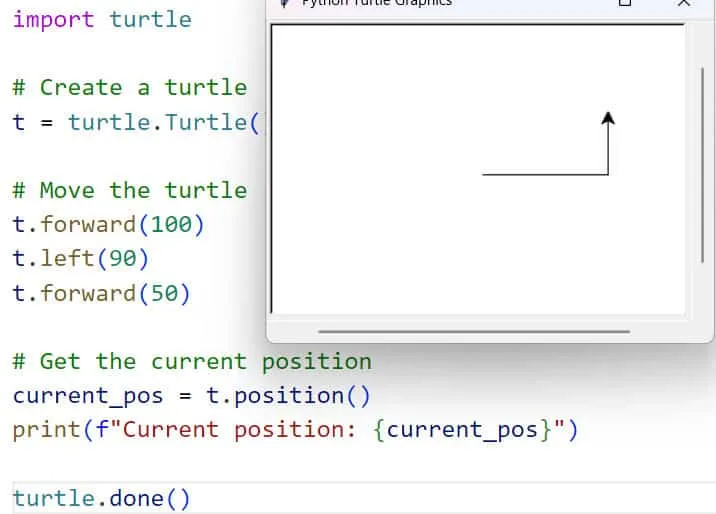
Task: Click the vertical line segment drawn by turtle
Action: 608,152
